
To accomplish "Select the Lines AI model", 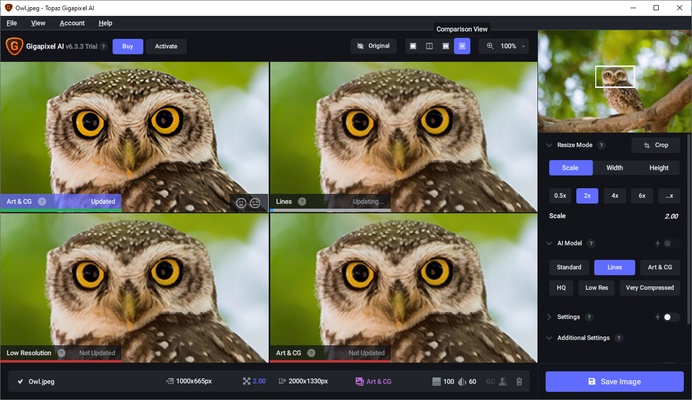I will tap(614, 267).
